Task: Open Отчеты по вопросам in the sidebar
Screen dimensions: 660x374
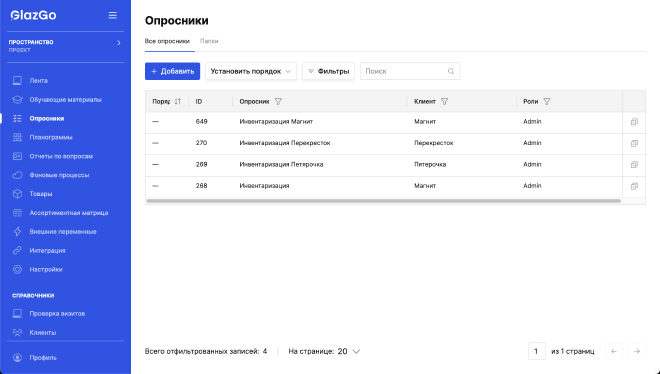Action: point(61,156)
